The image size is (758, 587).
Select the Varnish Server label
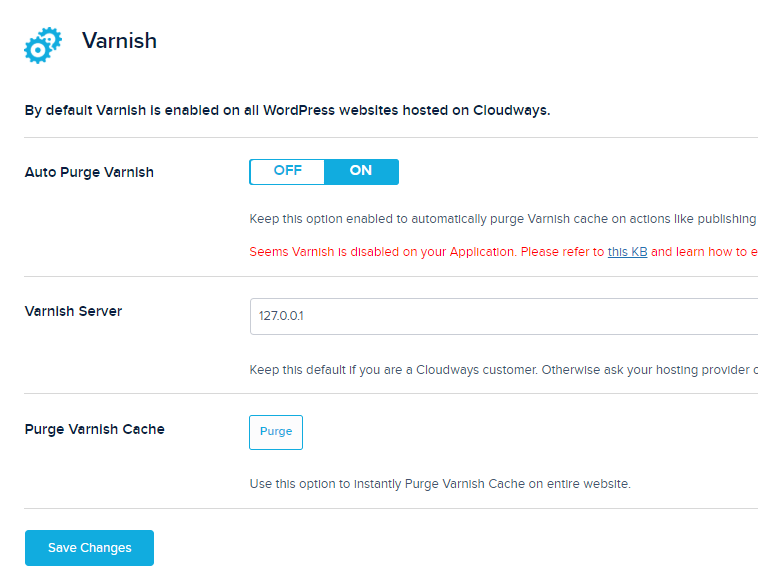click(x=73, y=311)
